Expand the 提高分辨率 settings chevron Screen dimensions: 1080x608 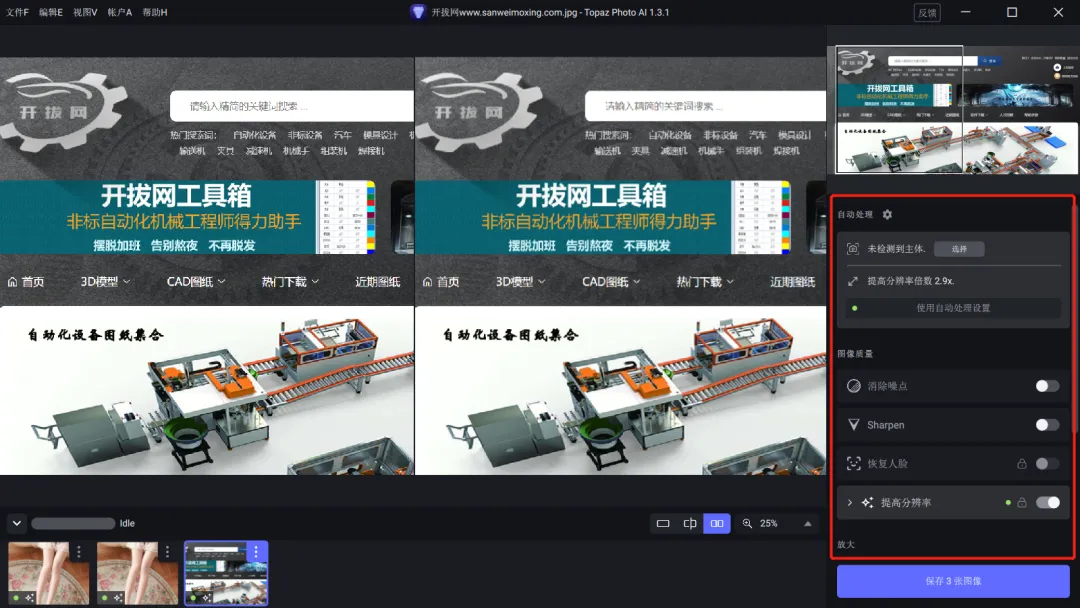pyautogui.click(x=849, y=503)
